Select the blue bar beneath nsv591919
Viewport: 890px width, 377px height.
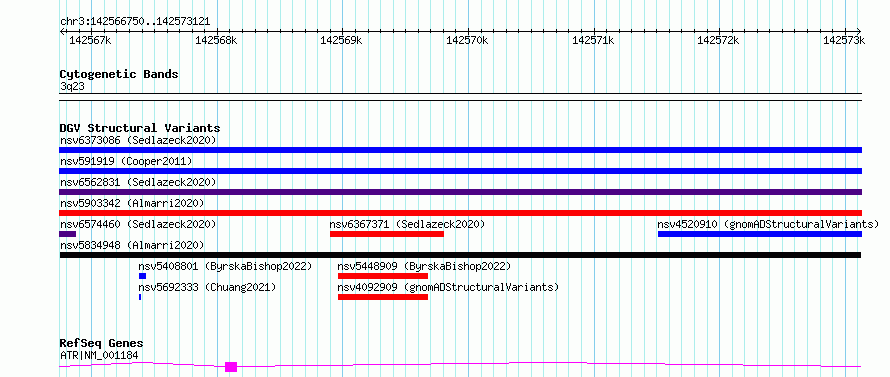460,171
